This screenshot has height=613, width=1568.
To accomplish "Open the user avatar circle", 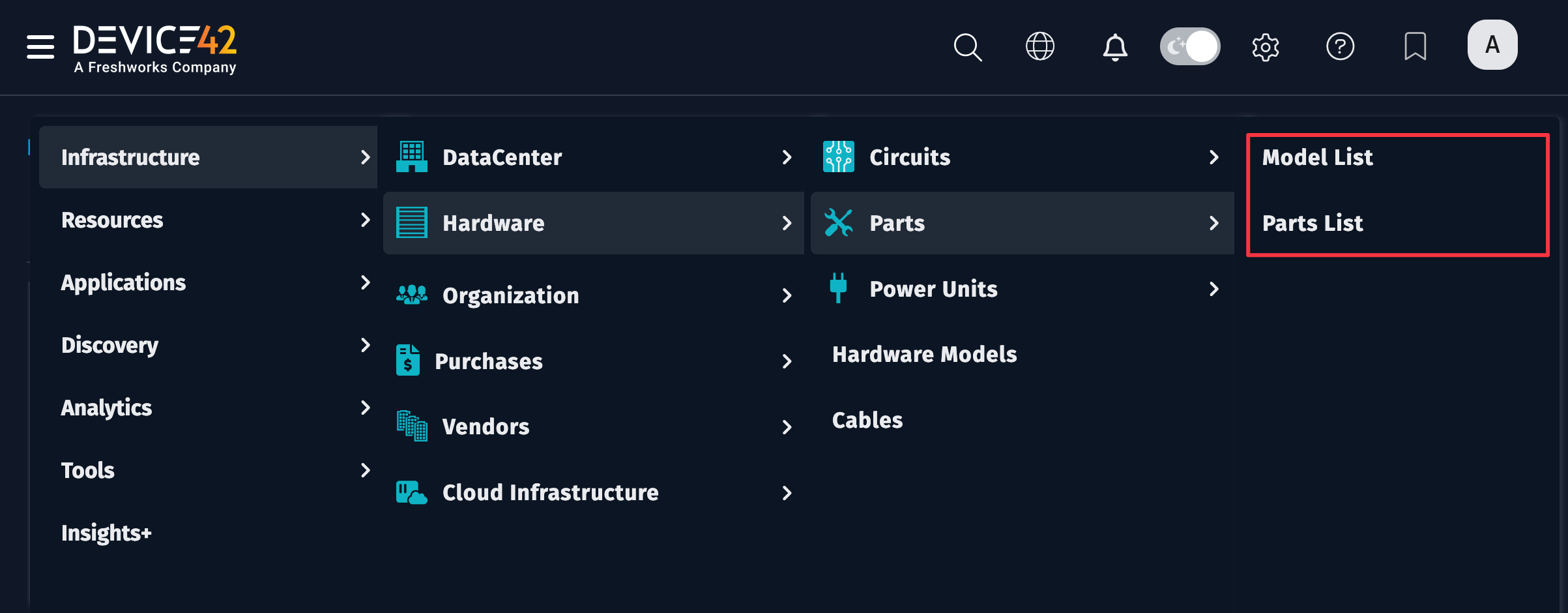I will (x=1492, y=44).
